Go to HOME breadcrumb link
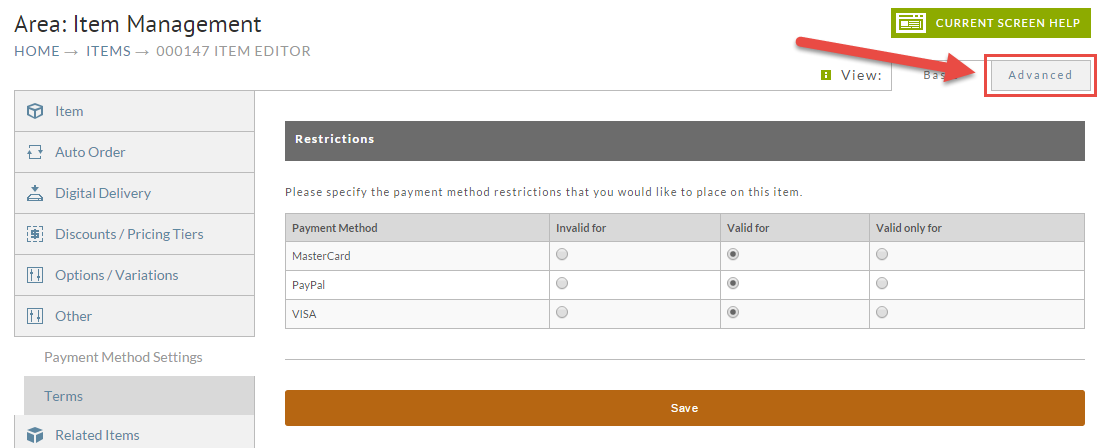1105x448 pixels. coord(37,51)
